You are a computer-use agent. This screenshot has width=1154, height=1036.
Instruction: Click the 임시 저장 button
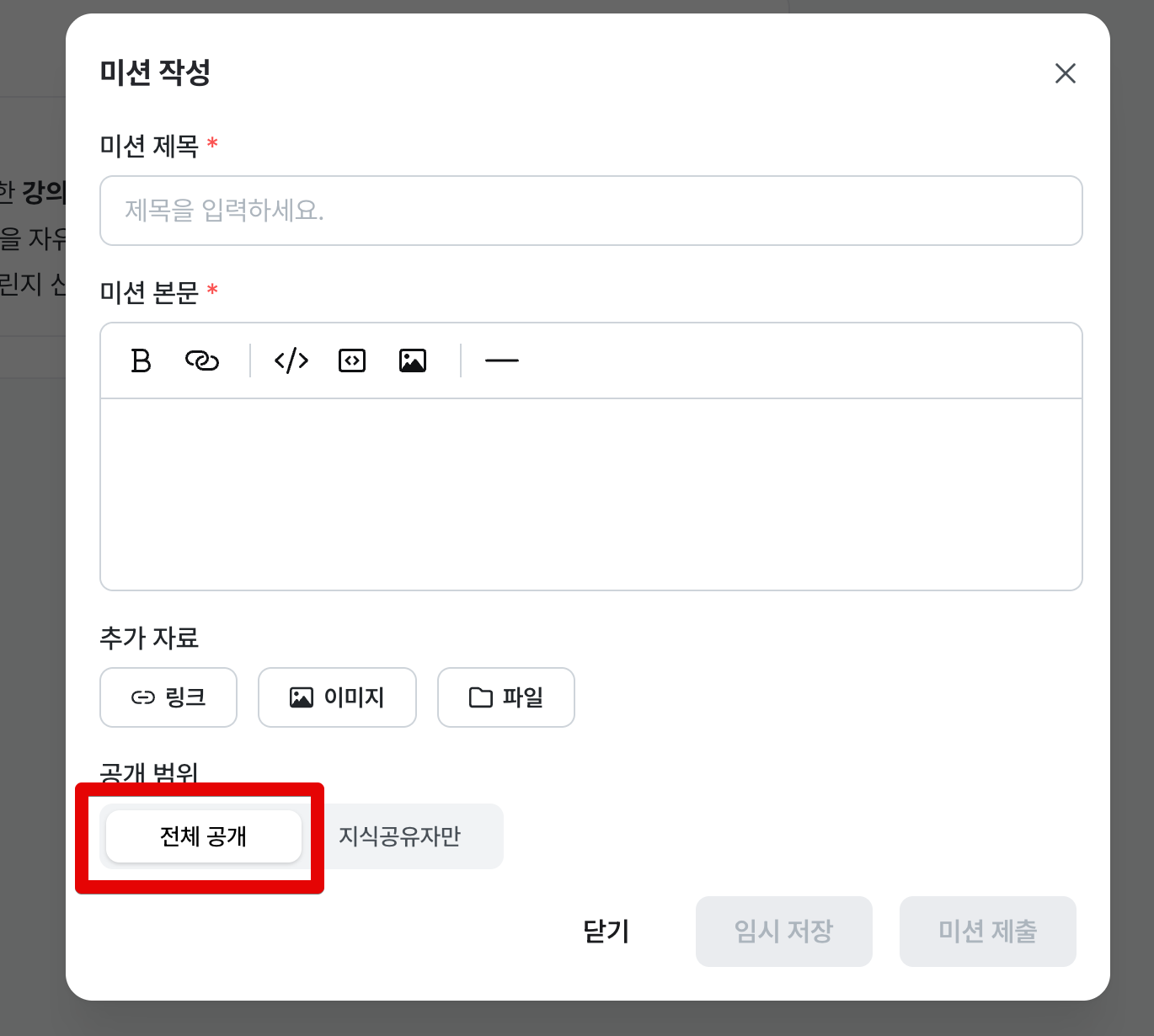(784, 932)
